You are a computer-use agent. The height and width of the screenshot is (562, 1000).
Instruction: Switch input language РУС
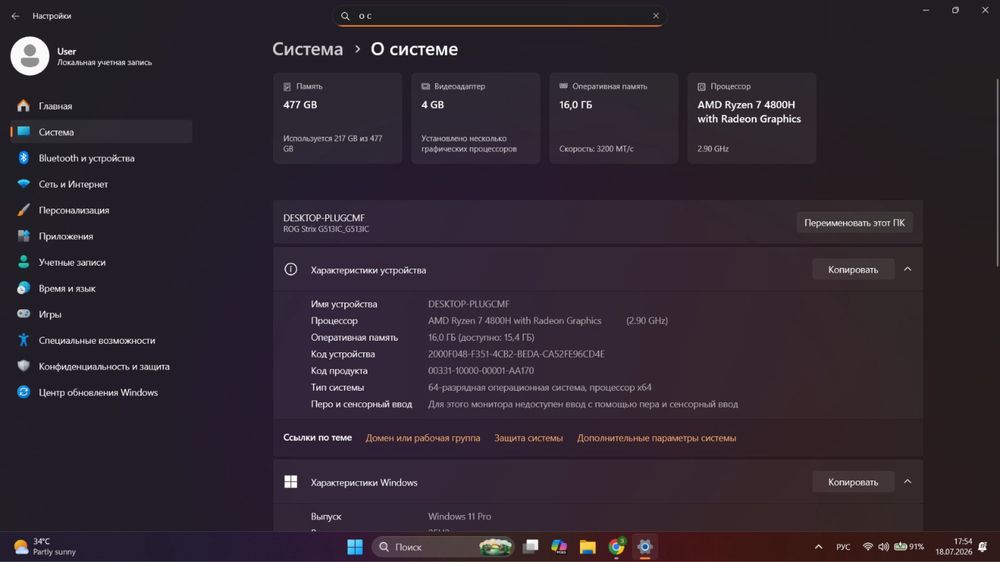point(843,547)
